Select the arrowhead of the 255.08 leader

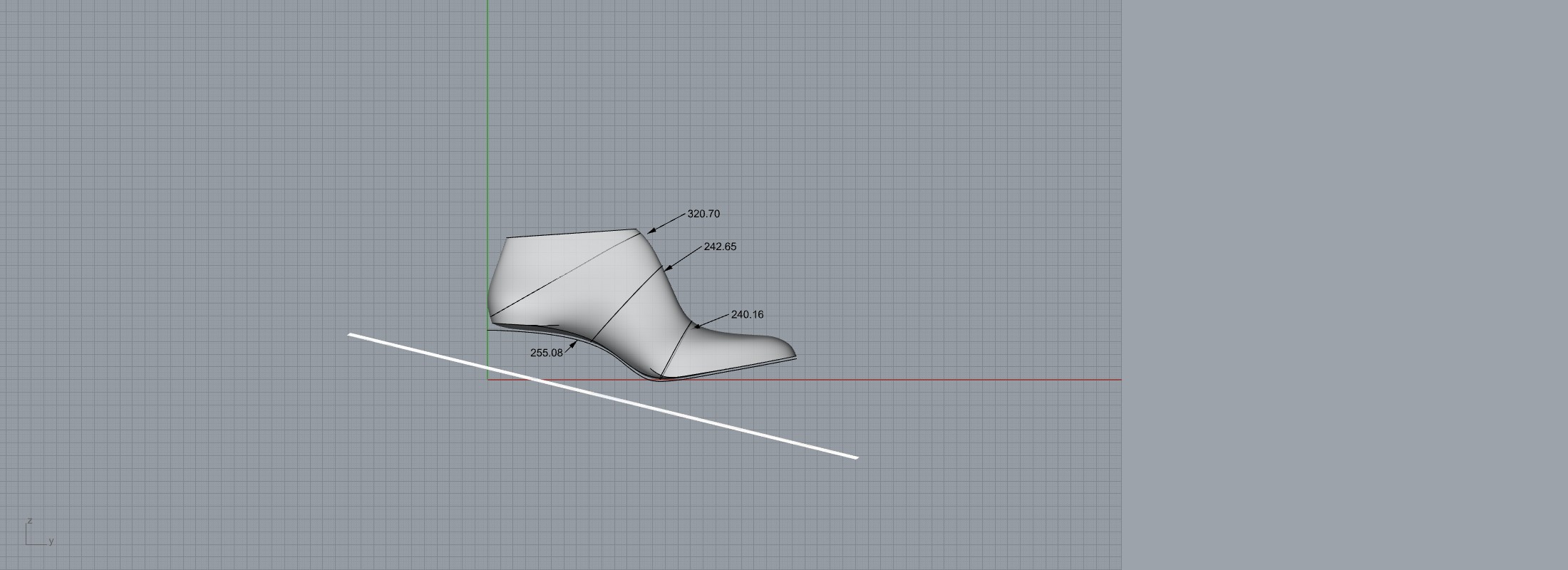(574, 343)
